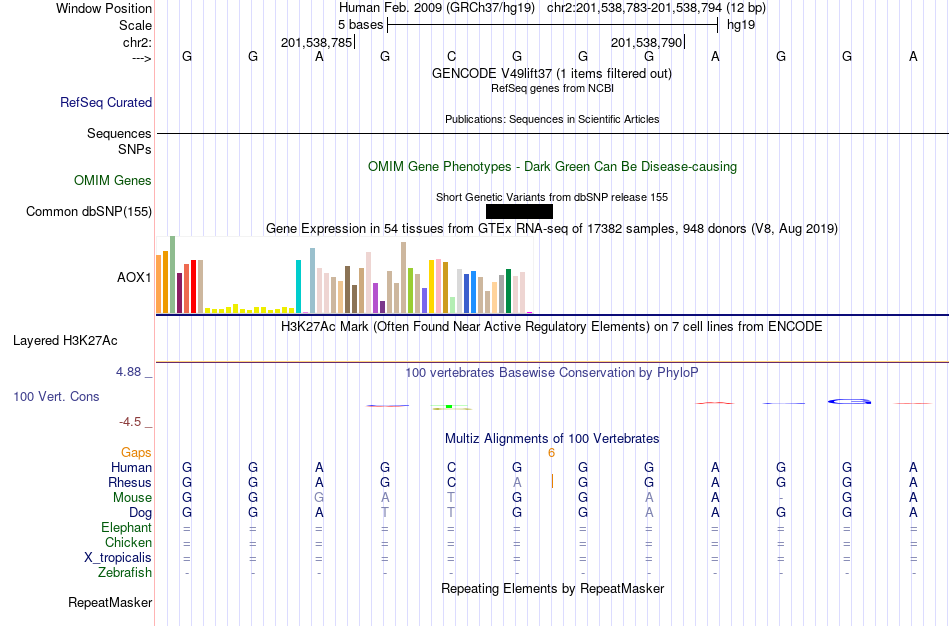Click the OMIM Genes track label

click(112, 181)
